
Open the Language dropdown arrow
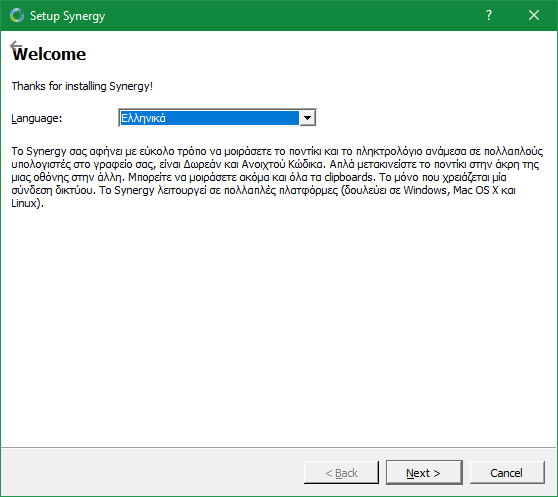[307, 118]
